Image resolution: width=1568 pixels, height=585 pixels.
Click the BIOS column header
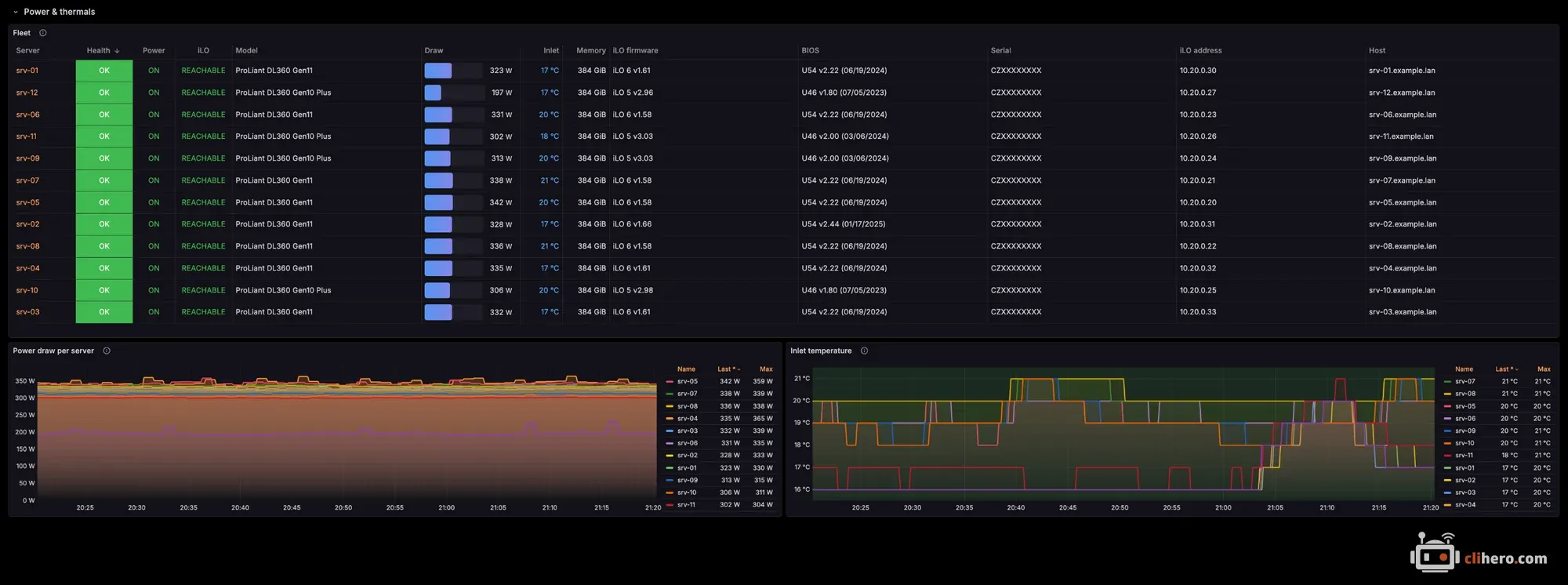point(810,50)
